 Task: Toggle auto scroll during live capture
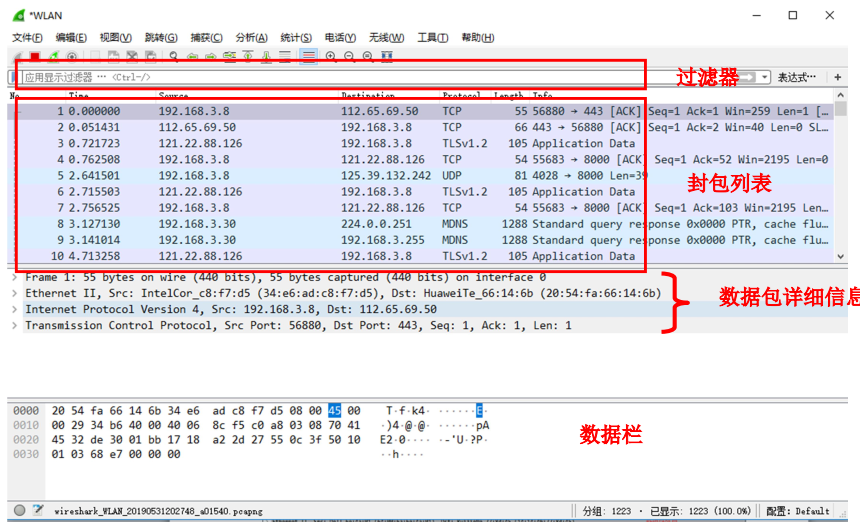click(286, 57)
